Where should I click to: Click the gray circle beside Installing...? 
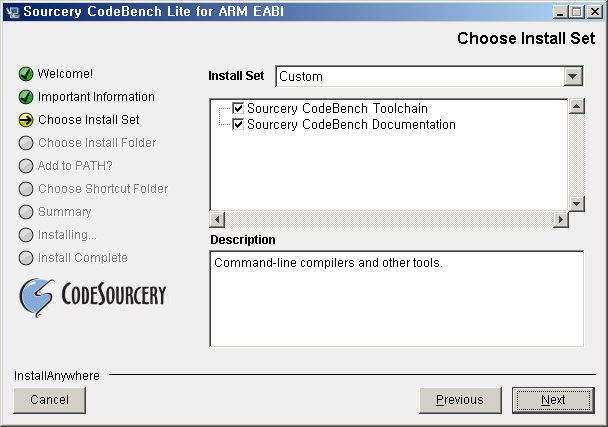[26, 235]
